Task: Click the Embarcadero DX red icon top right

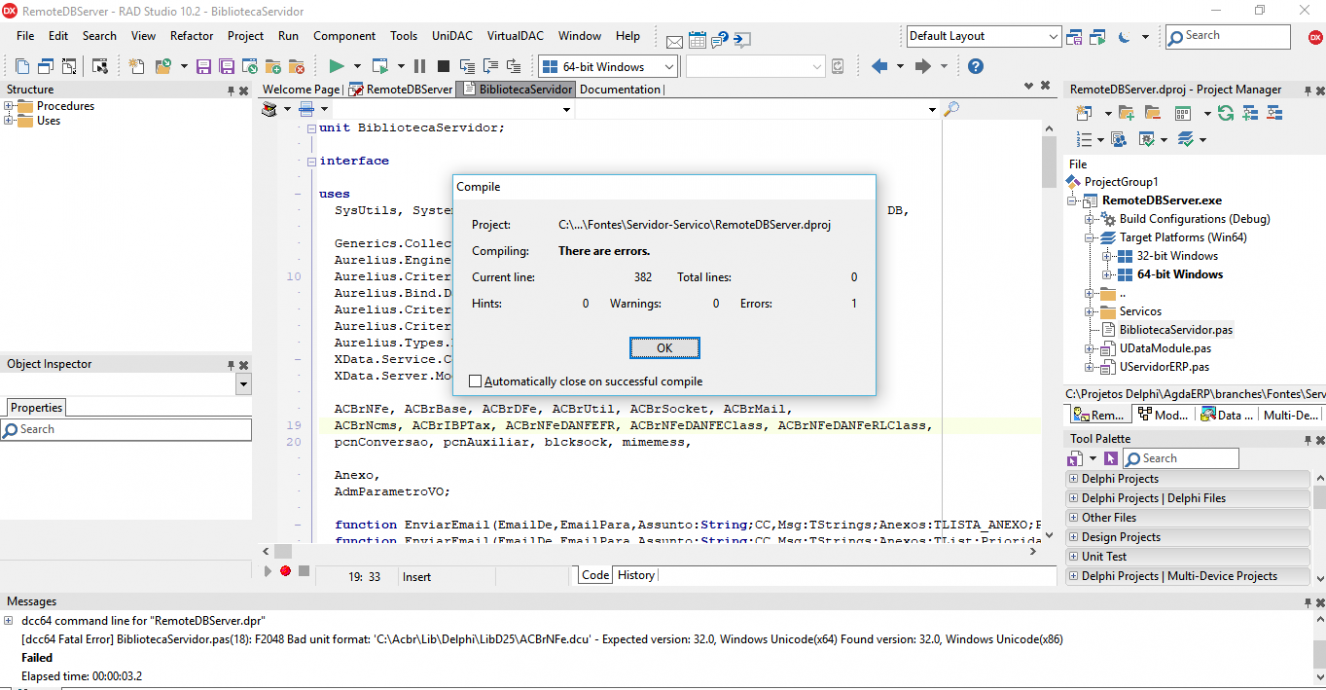Action: click(1315, 36)
